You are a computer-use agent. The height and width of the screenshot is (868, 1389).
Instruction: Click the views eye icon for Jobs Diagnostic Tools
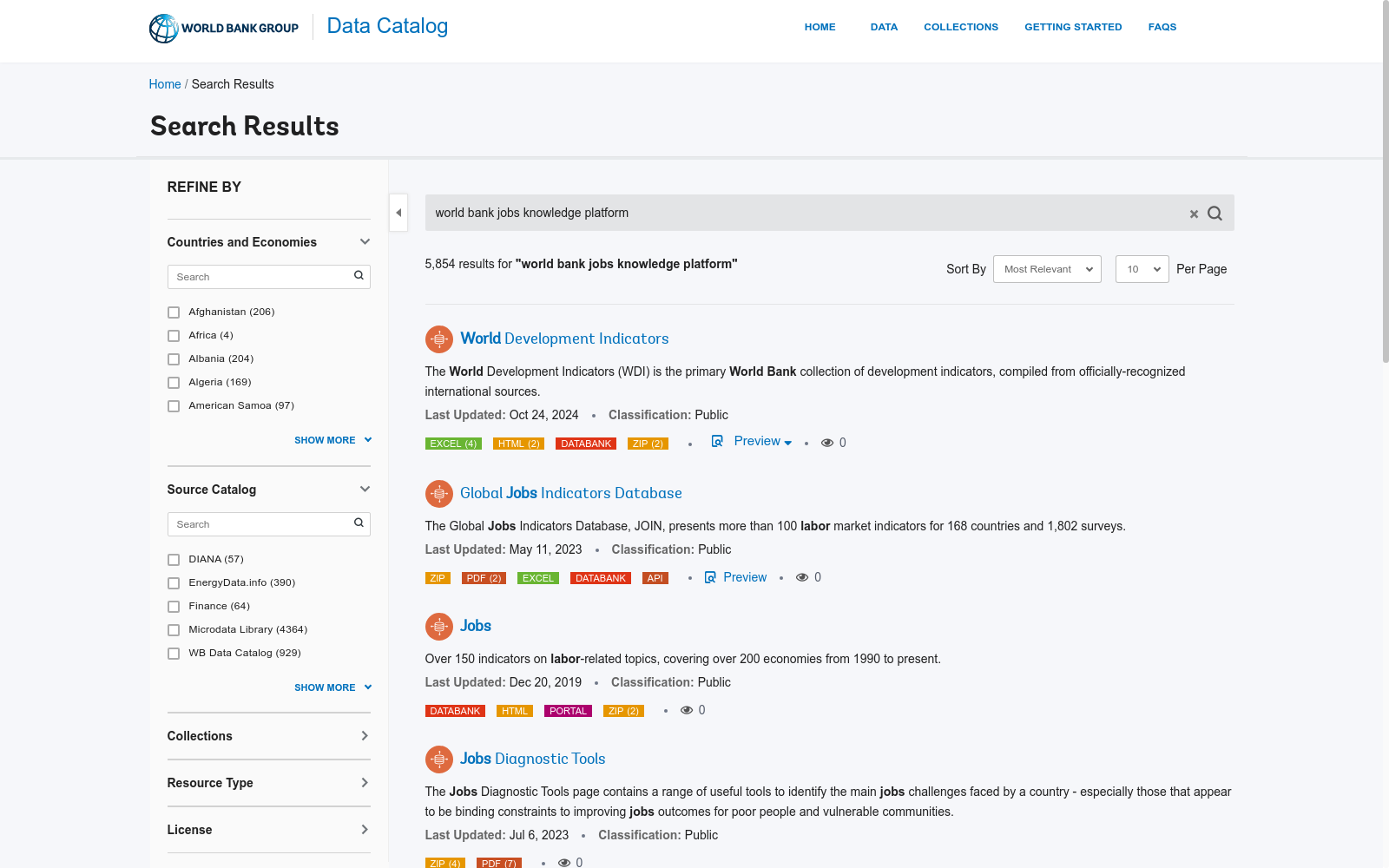pos(564,863)
